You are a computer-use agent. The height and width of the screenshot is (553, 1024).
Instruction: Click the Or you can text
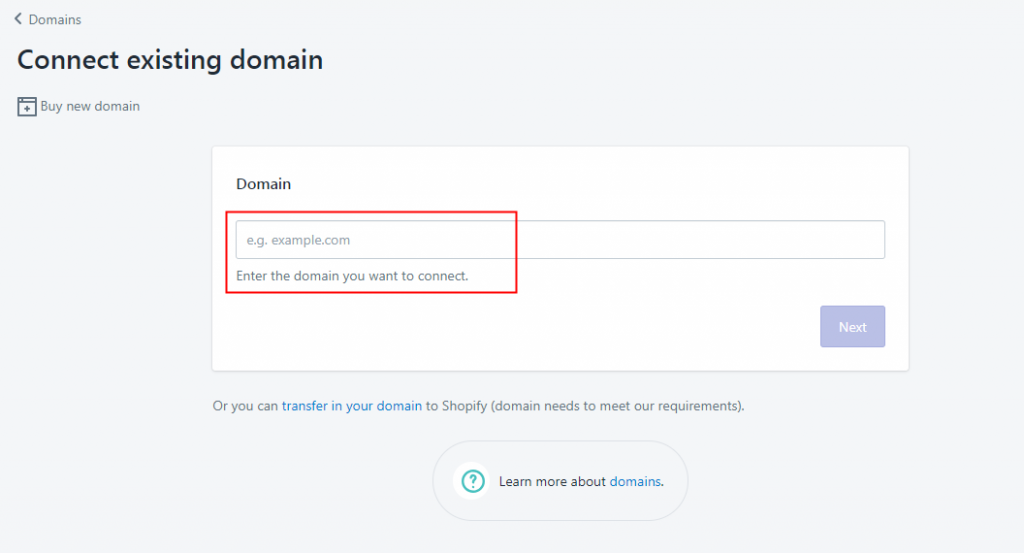[245, 405]
